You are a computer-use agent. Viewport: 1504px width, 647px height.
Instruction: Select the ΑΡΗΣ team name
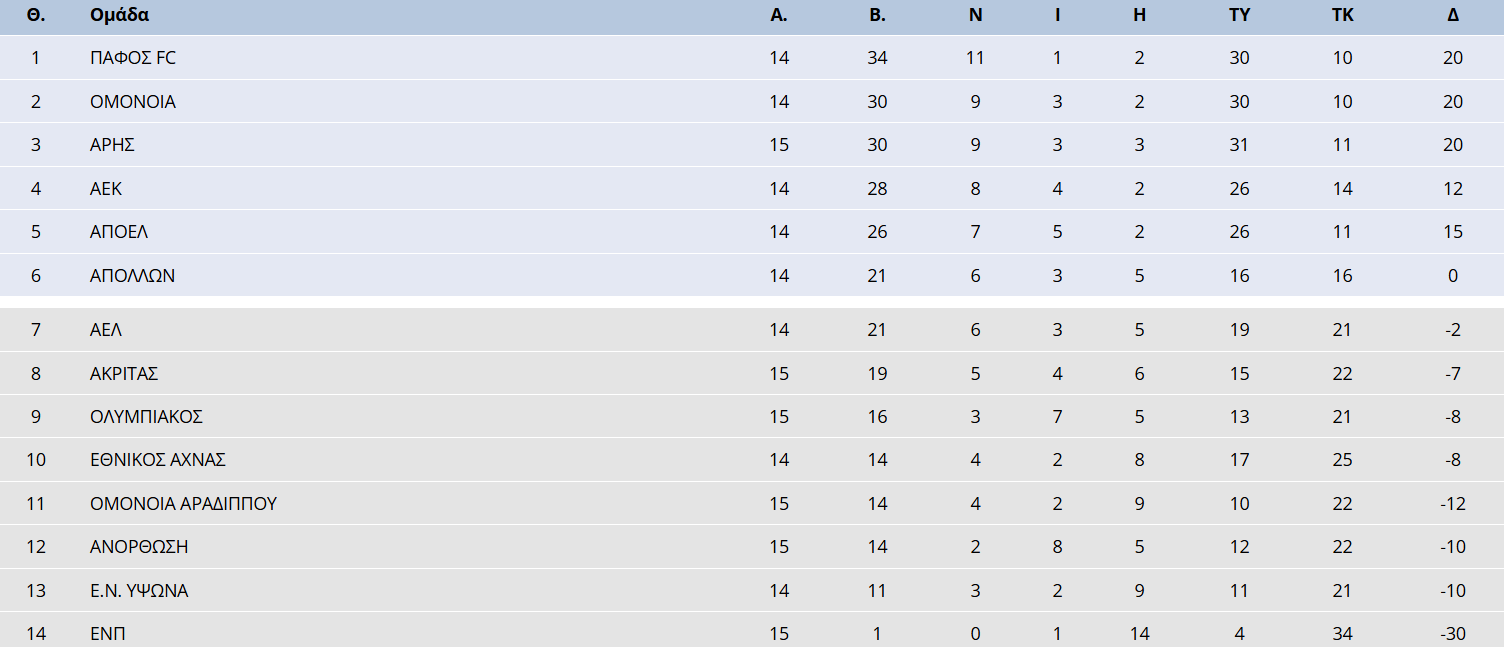pos(112,145)
